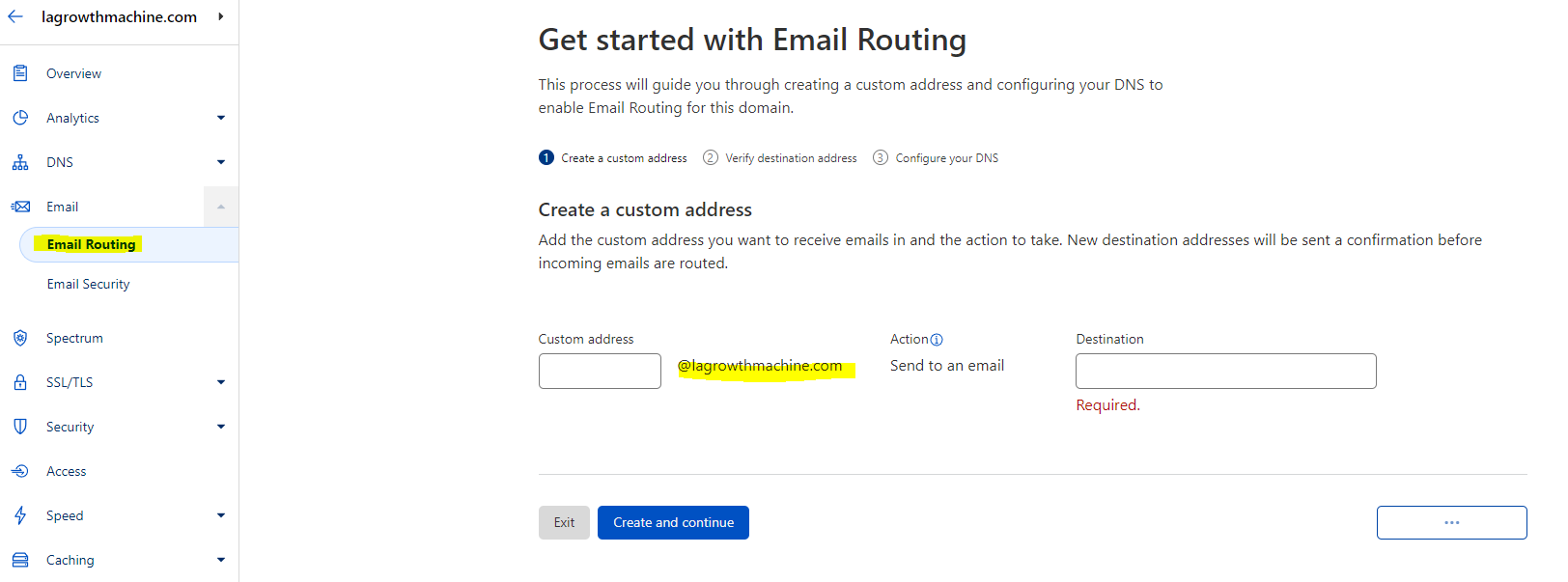1568x582 pixels.
Task: Click the back arrow beside lagrowthmachine.com
Action: point(15,16)
